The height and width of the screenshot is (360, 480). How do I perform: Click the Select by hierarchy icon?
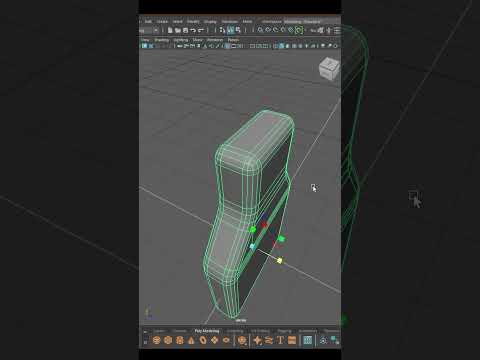(222, 30)
